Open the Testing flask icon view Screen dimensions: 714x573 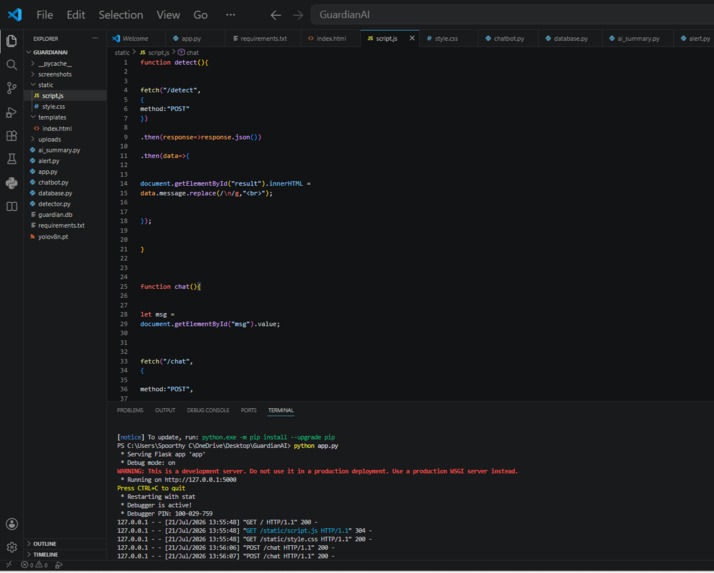click(12, 159)
